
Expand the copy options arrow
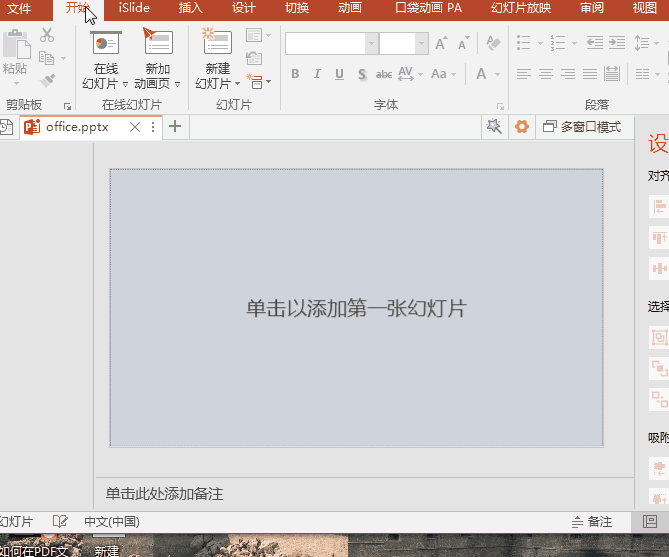click(64, 58)
